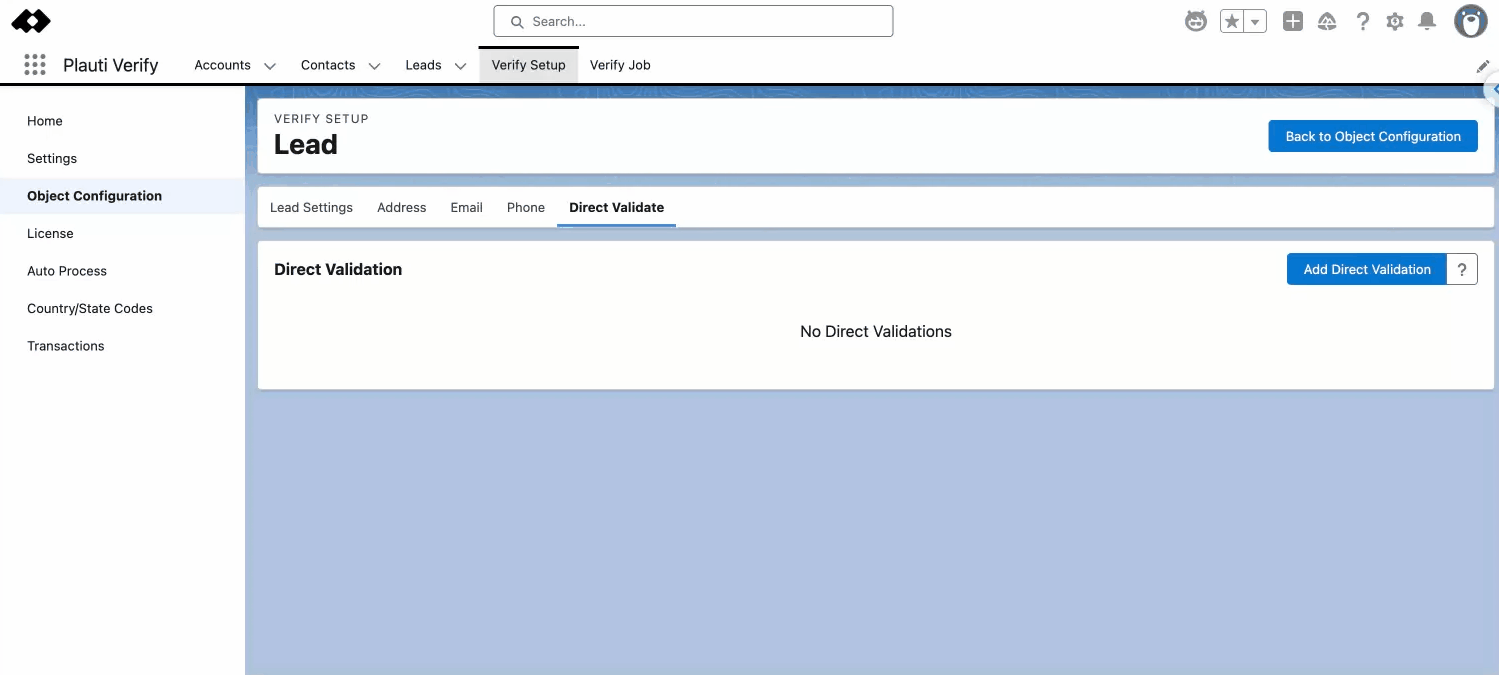Image resolution: width=1499 pixels, height=675 pixels.
Task: Open the Notifications bell icon
Action: point(1427,21)
